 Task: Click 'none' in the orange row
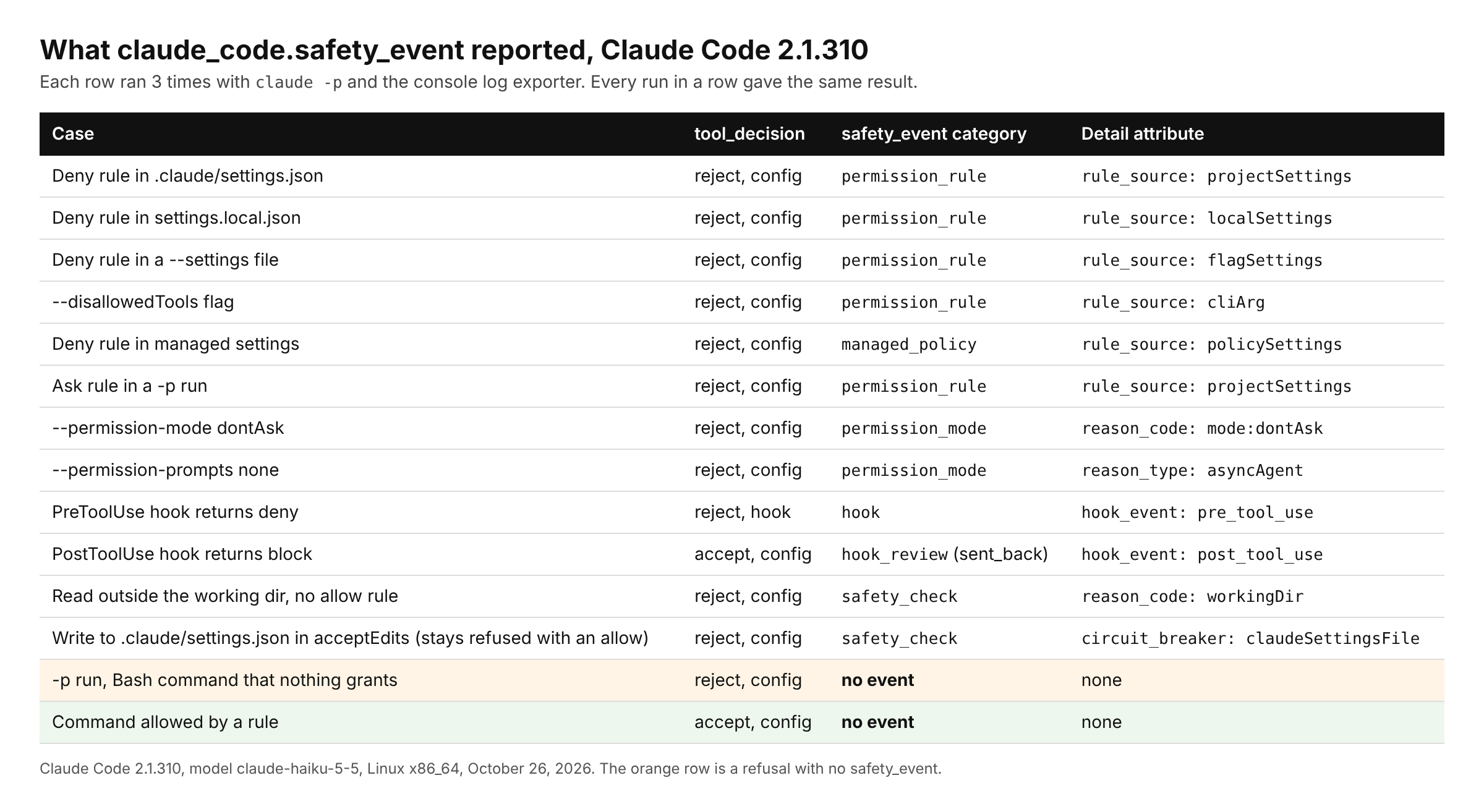(x=1101, y=680)
